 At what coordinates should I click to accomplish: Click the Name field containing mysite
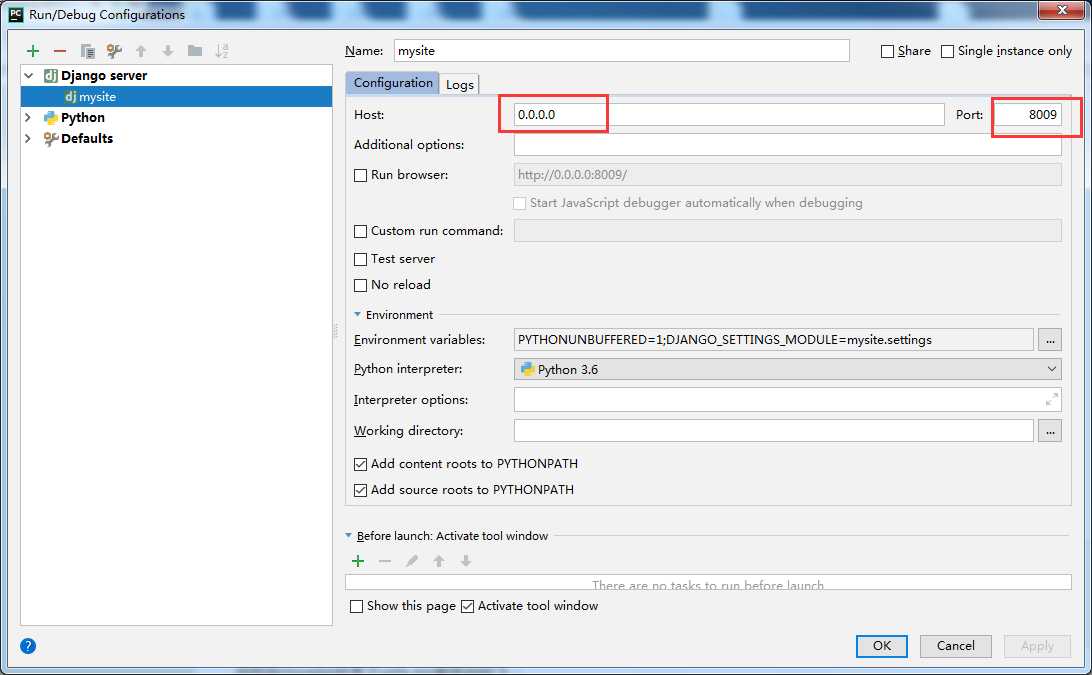click(621, 51)
